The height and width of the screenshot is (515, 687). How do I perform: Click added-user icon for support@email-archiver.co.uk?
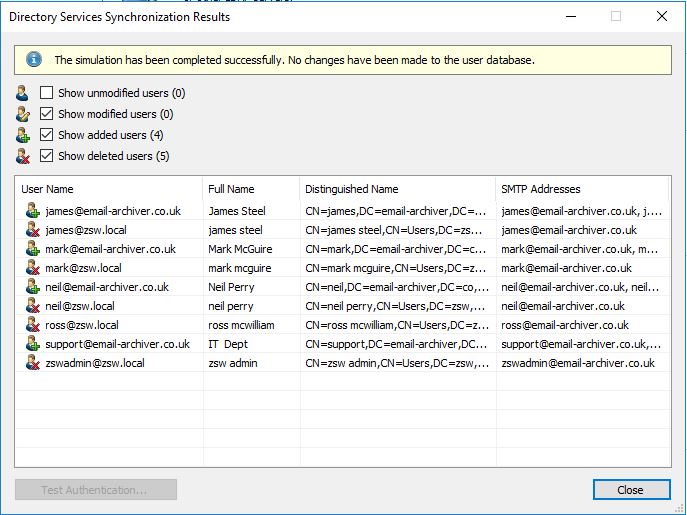pos(33,344)
